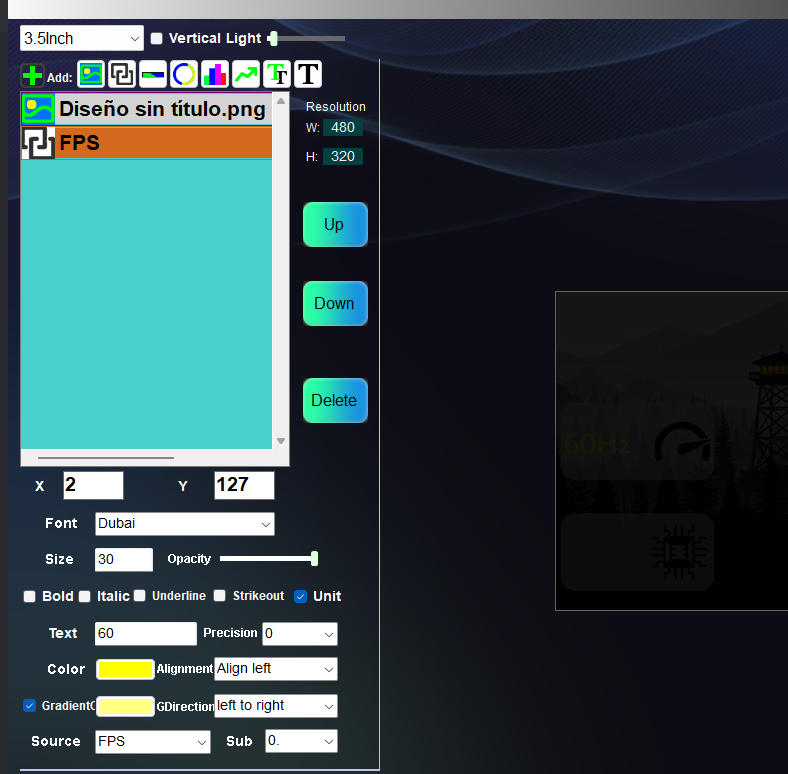Move the layer with the Up button
The height and width of the screenshot is (774, 788).
tap(334, 224)
